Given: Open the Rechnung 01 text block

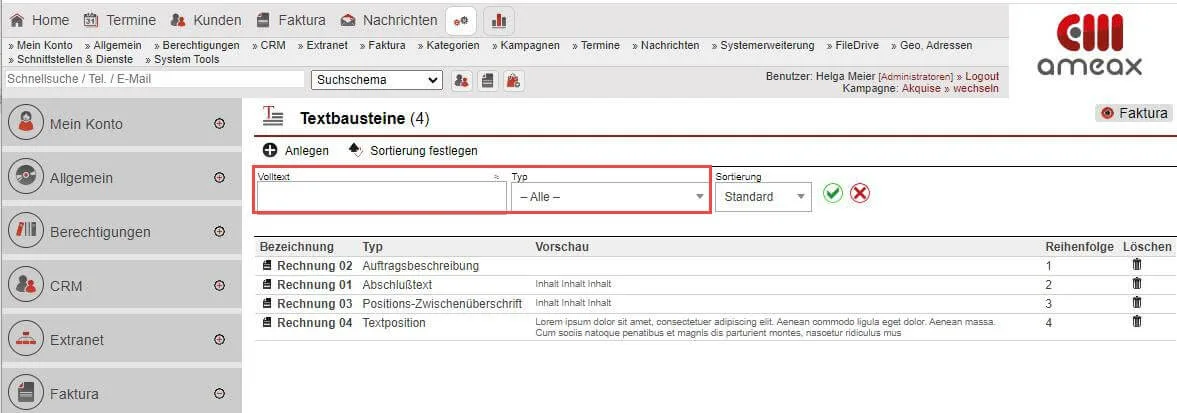Looking at the screenshot, I should click(314, 284).
